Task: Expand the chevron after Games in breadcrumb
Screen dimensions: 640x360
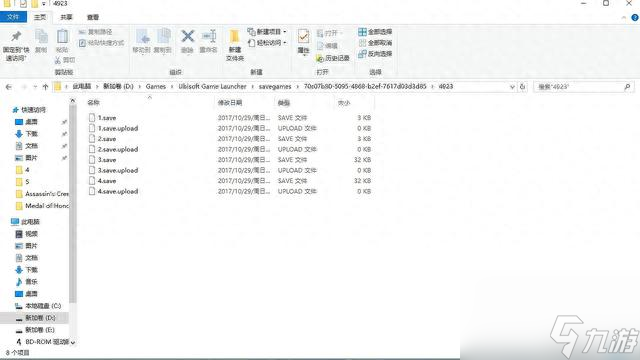Action: pyautogui.click(x=172, y=87)
